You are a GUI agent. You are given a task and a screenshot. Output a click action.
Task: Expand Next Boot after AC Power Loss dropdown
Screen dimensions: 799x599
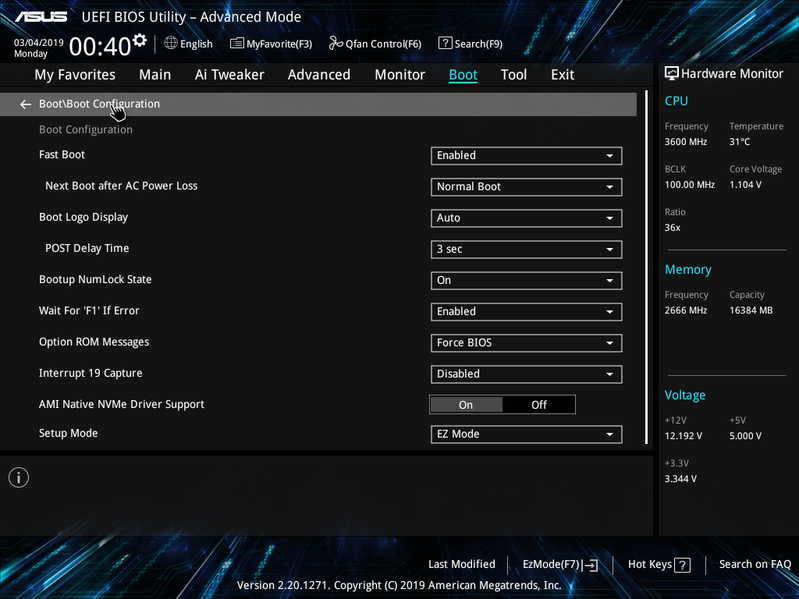pyautogui.click(x=526, y=186)
